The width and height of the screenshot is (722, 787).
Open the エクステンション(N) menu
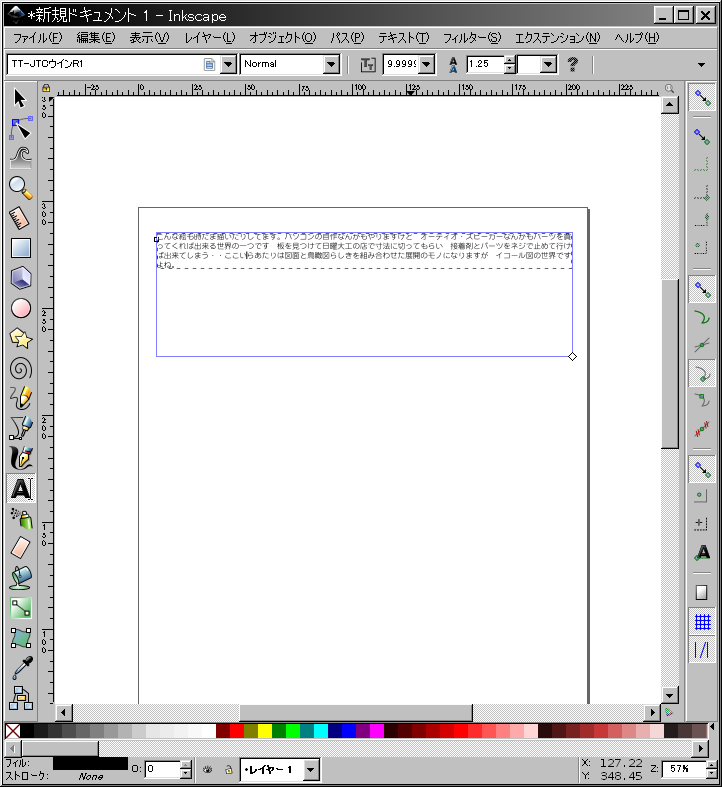pos(557,38)
